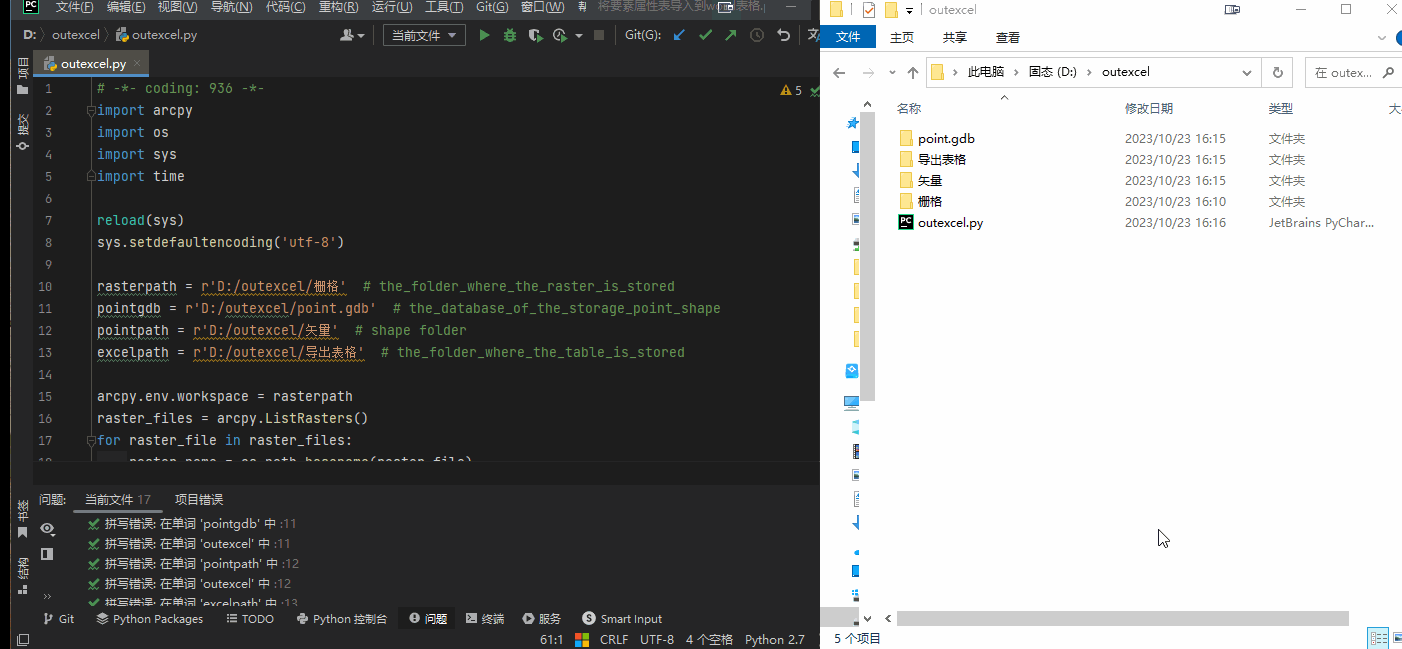Screen dimensions: 1402x649
Task: Click outexcel breadcrumb in PyCharm navigation bar
Action: coord(76,35)
